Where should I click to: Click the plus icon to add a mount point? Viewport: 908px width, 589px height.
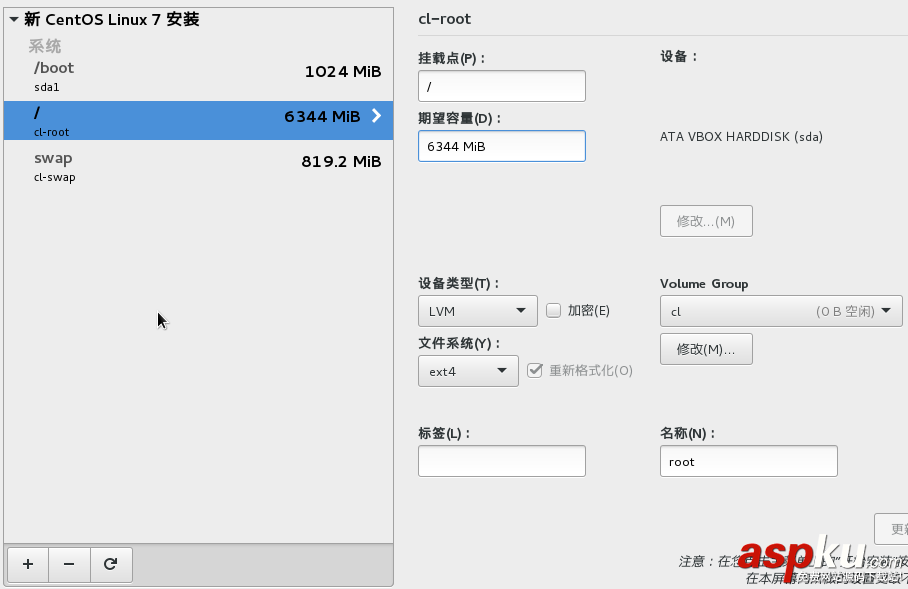(x=28, y=564)
